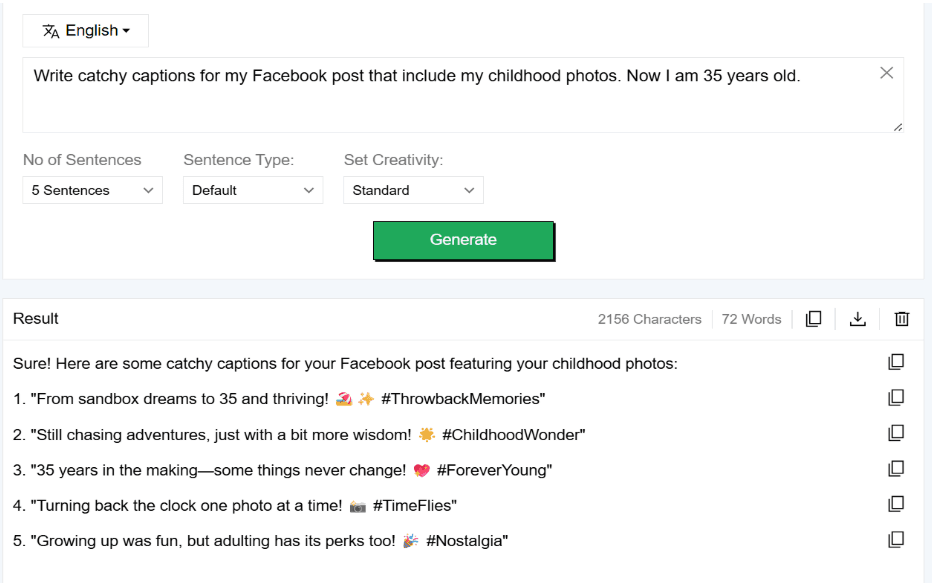Copy the entire result text
The width and height of the screenshot is (932, 583).
point(814,319)
